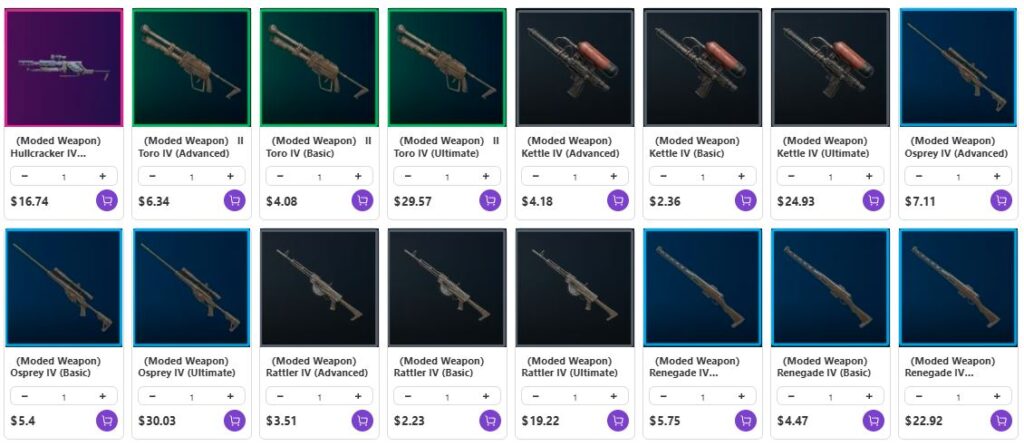Click cart icon for Osprey IV (Advanced)

(1000, 200)
